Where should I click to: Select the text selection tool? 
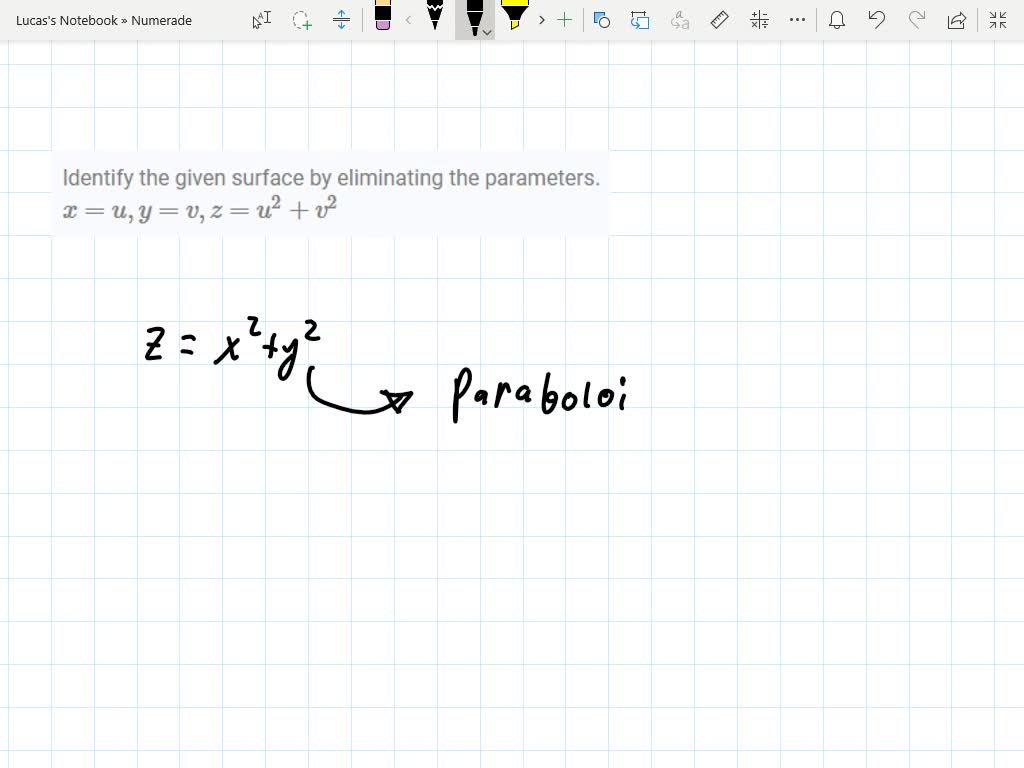click(x=260, y=20)
